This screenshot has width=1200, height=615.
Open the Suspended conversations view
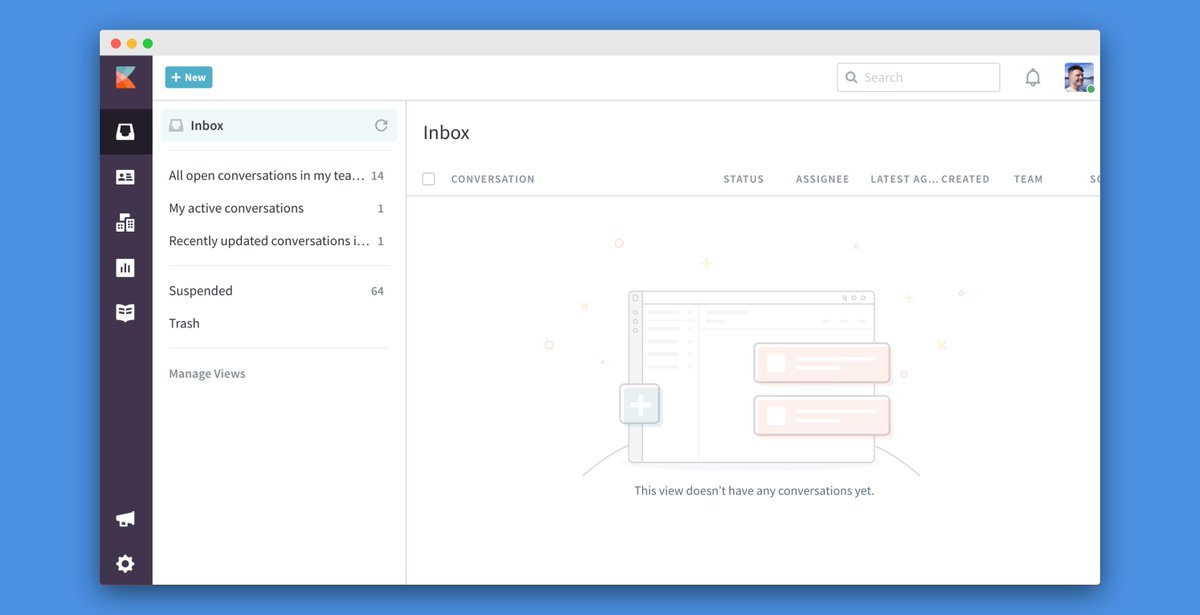click(x=201, y=291)
